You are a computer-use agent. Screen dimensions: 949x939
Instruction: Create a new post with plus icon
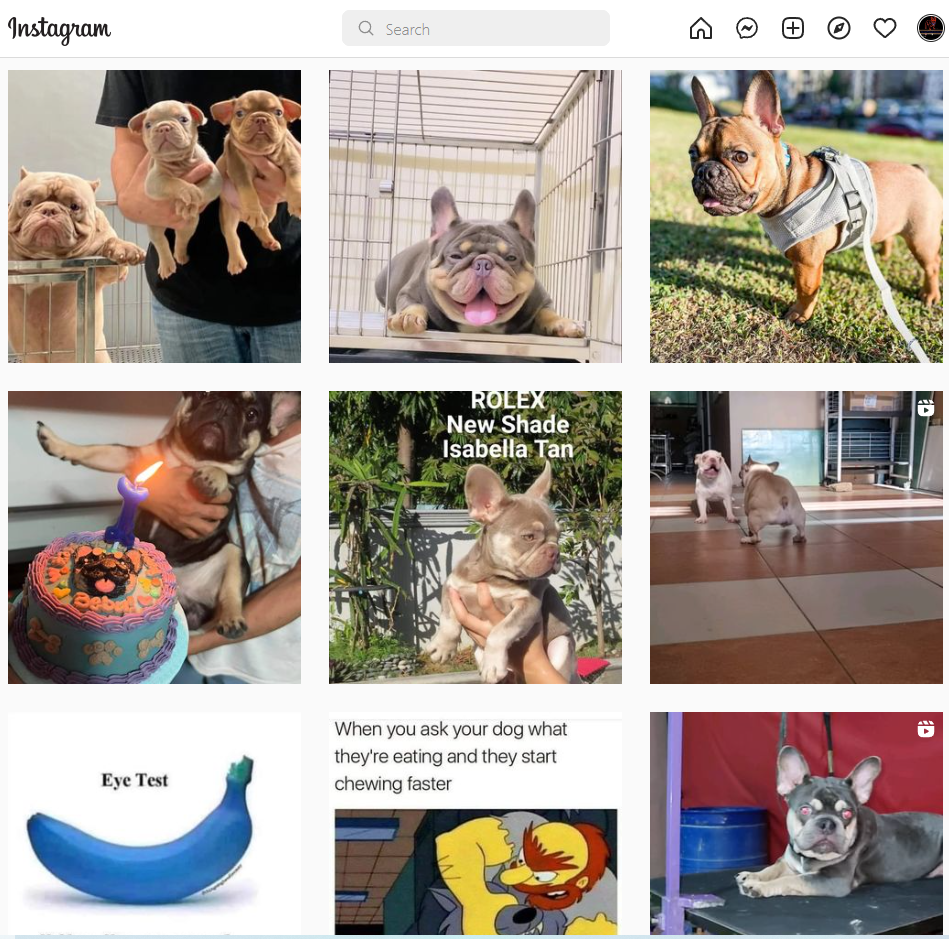pyautogui.click(x=793, y=28)
